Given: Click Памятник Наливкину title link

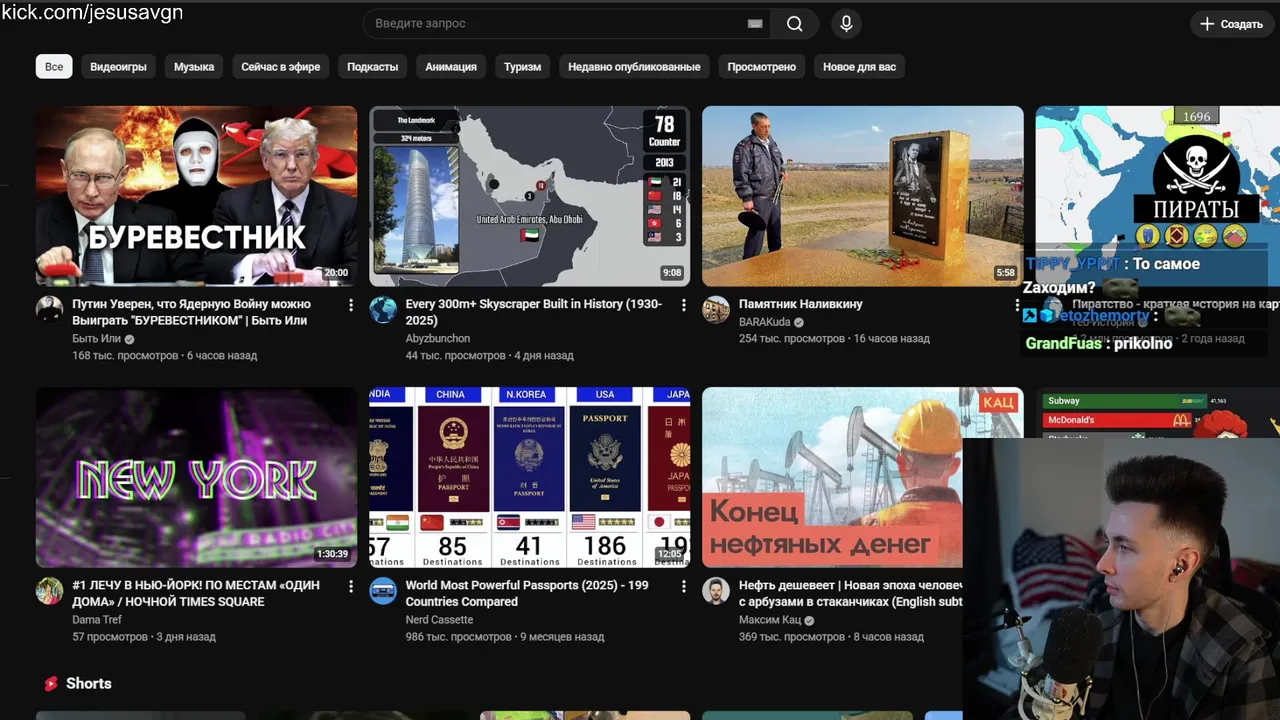Looking at the screenshot, I should [x=800, y=304].
